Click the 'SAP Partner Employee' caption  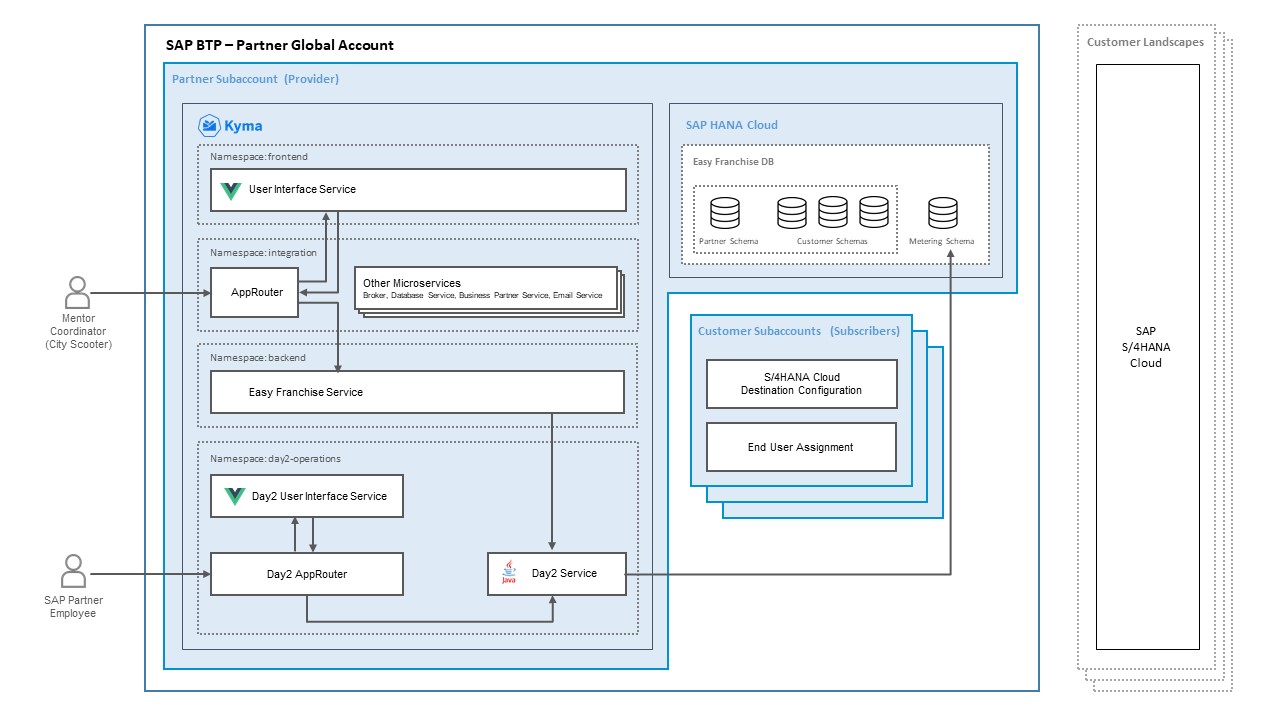pos(73,607)
